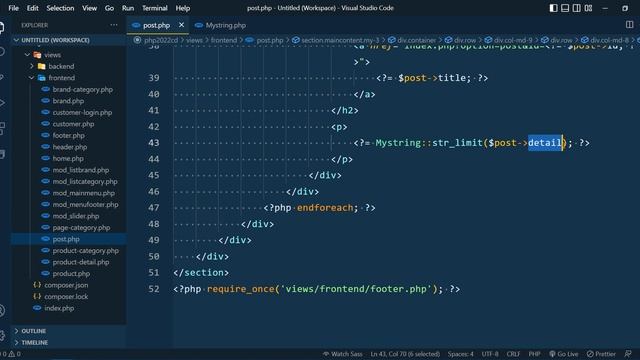The width and height of the screenshot is (640, 360).
Task: Click php2022cd in the breadcrumb
Action: coord(161,40)
